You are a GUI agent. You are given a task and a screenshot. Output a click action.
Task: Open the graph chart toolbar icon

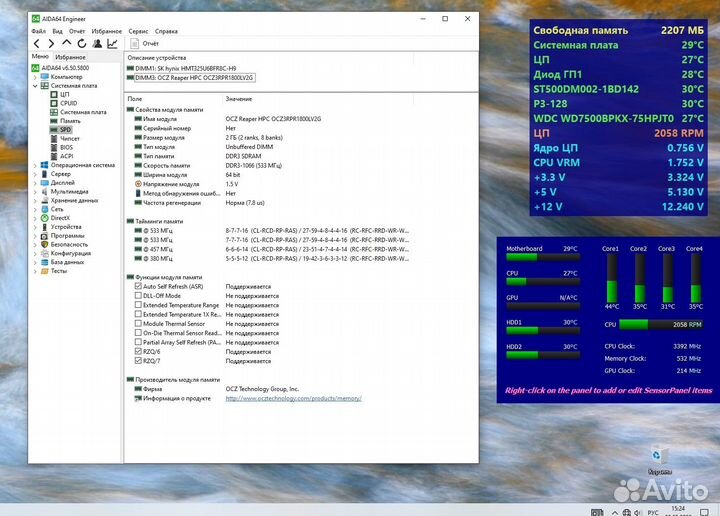pyautogui.click(x=112, y=44)
